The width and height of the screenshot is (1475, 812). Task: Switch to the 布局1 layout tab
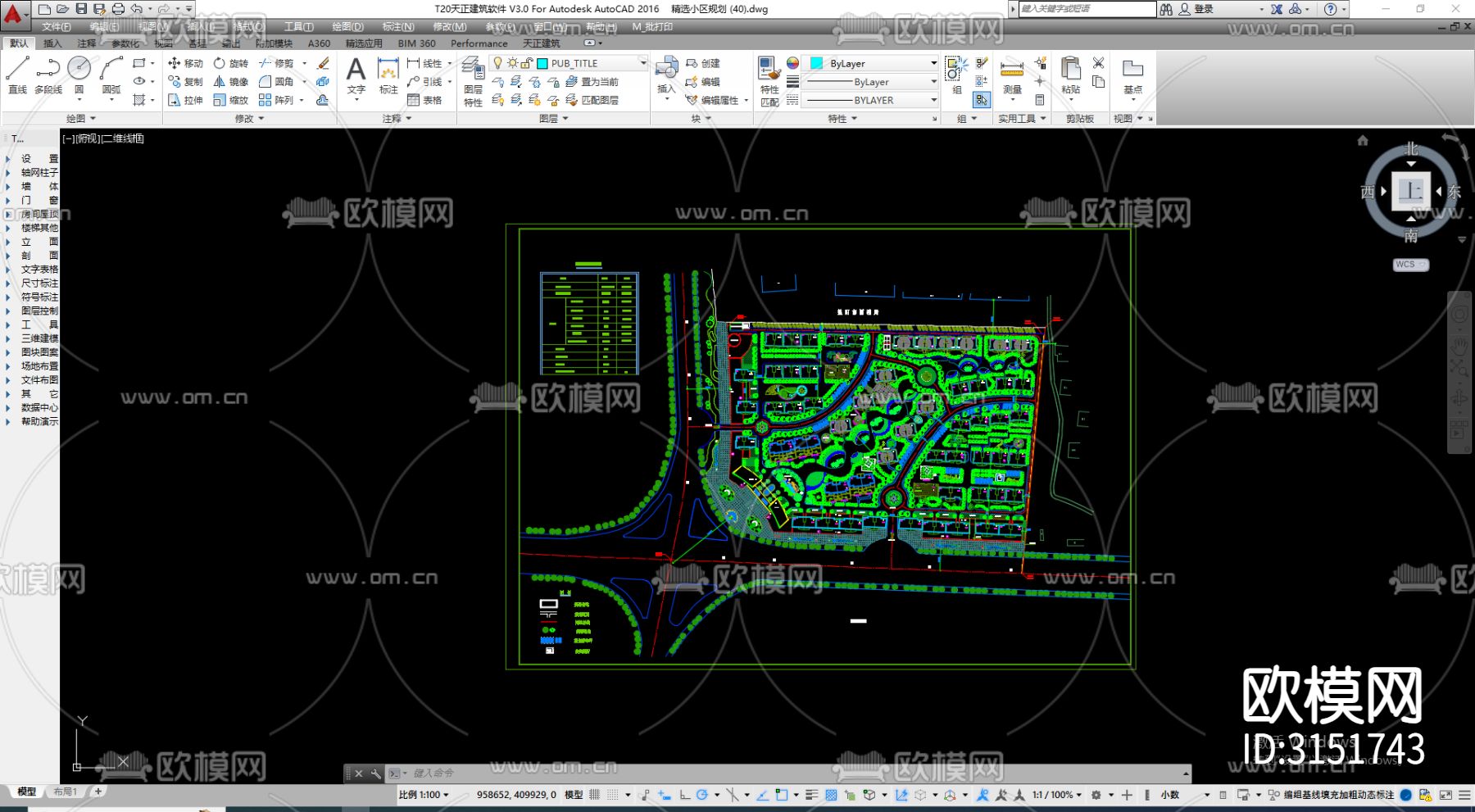tap(65, 792)
